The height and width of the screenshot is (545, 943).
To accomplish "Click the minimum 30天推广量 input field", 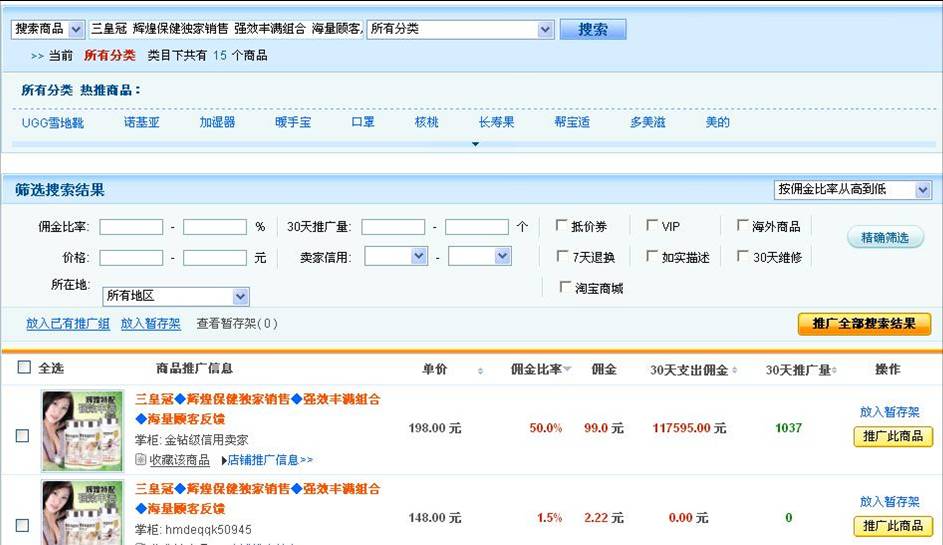I will coord(393,227).
